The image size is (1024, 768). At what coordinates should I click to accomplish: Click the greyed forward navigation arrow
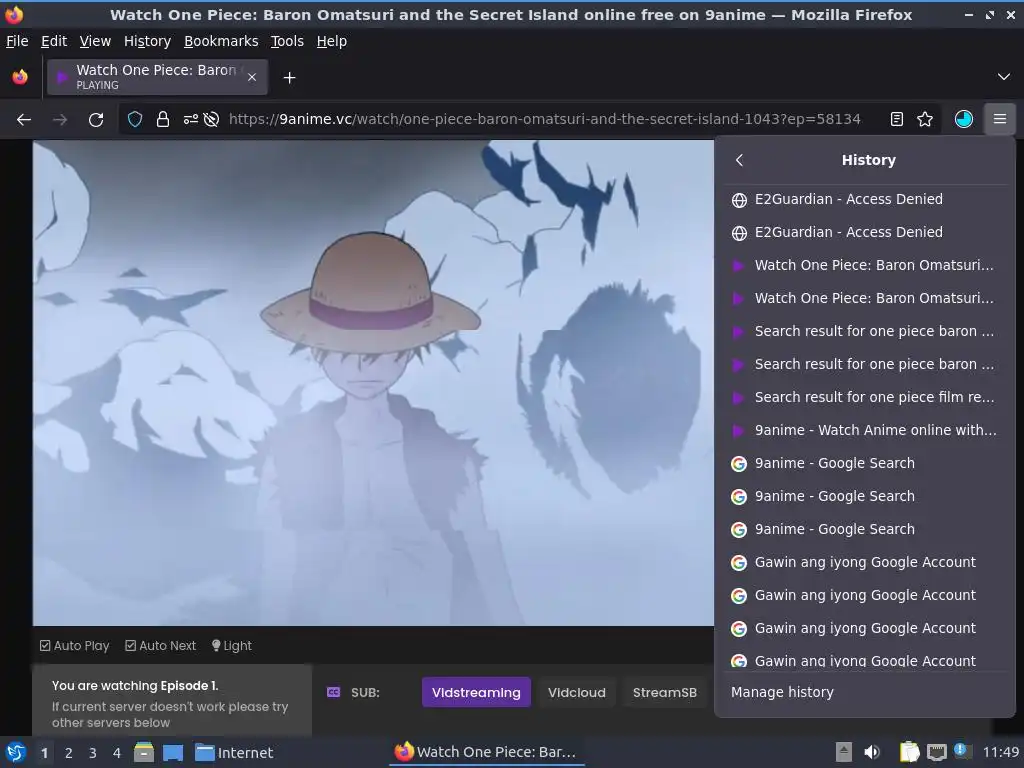coord(60,120)
